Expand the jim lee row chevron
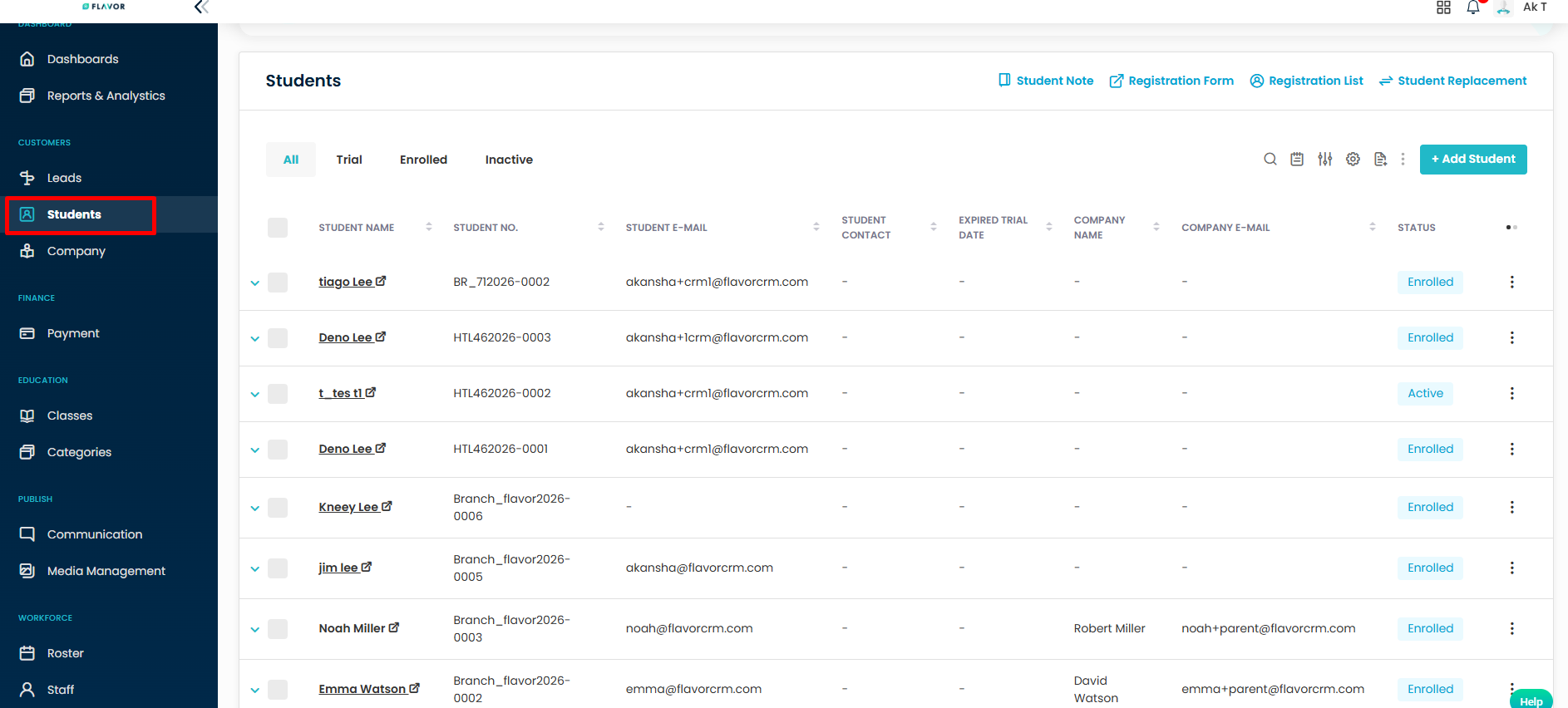 pos(255,569)
